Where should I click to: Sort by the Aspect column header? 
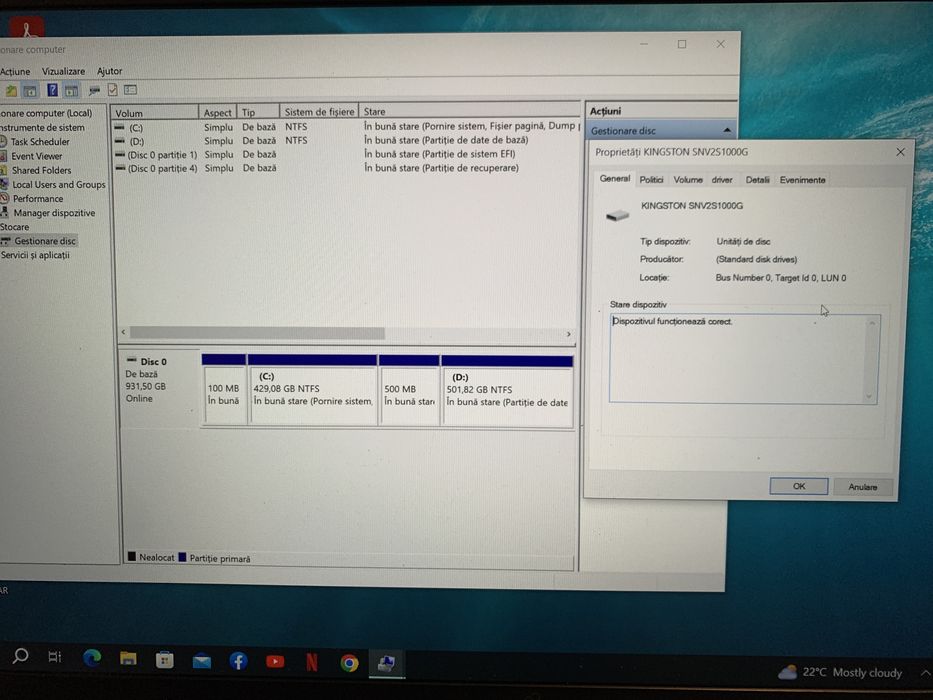pyautogui.click(x=218, y=112)
